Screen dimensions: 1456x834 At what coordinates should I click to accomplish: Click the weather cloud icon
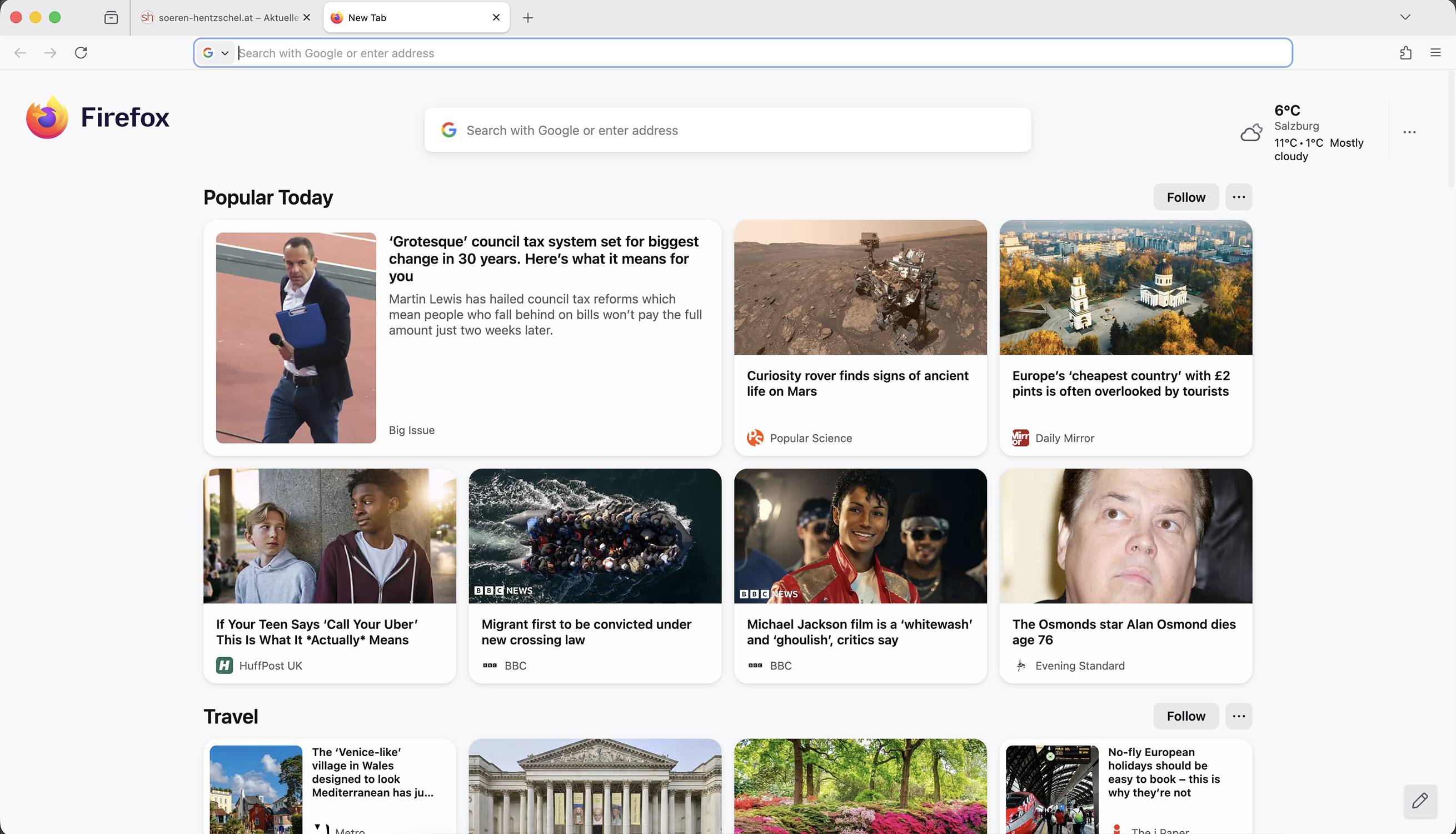tap(1251, 132)
